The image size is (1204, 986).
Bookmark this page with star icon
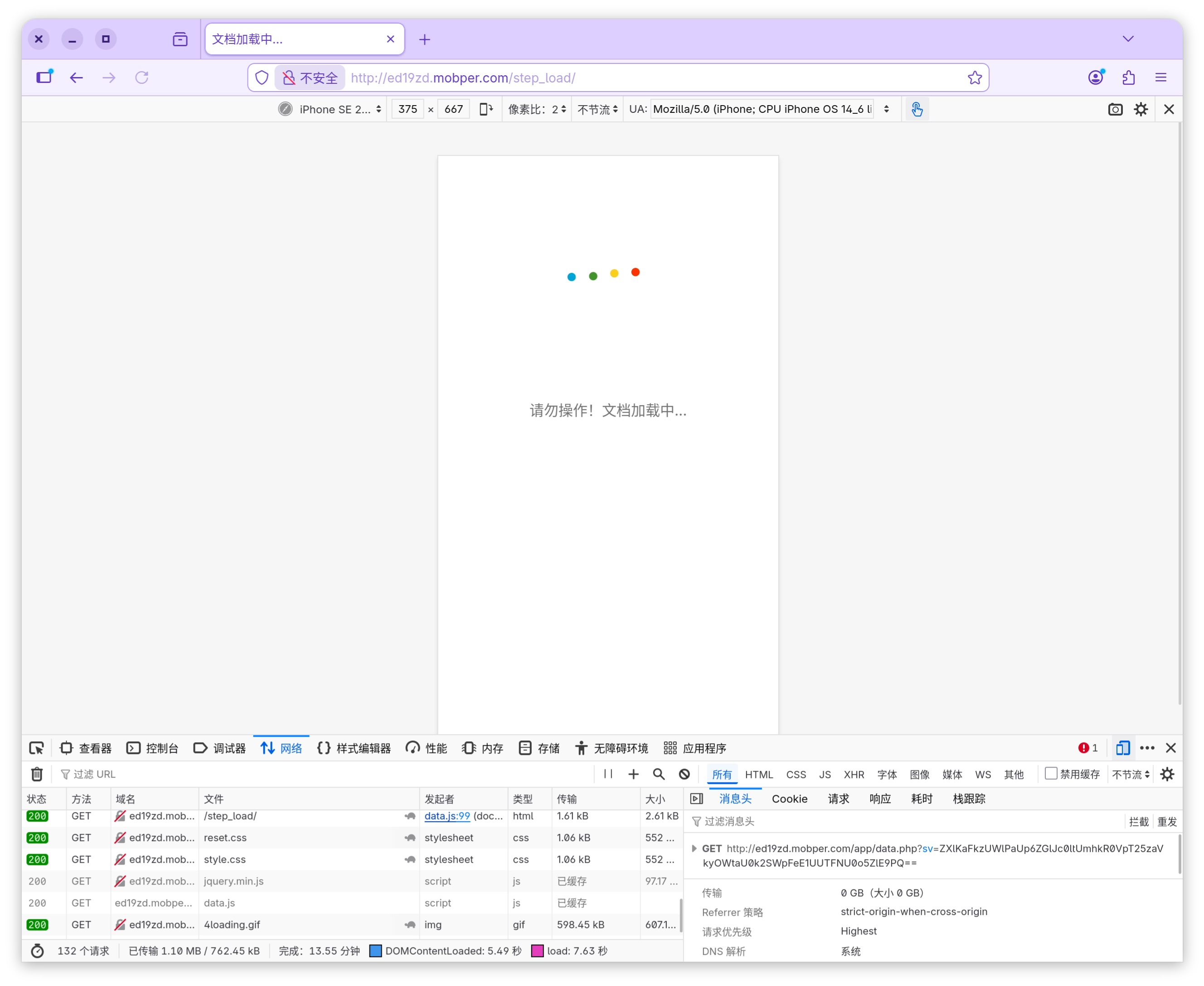(975, 78)
